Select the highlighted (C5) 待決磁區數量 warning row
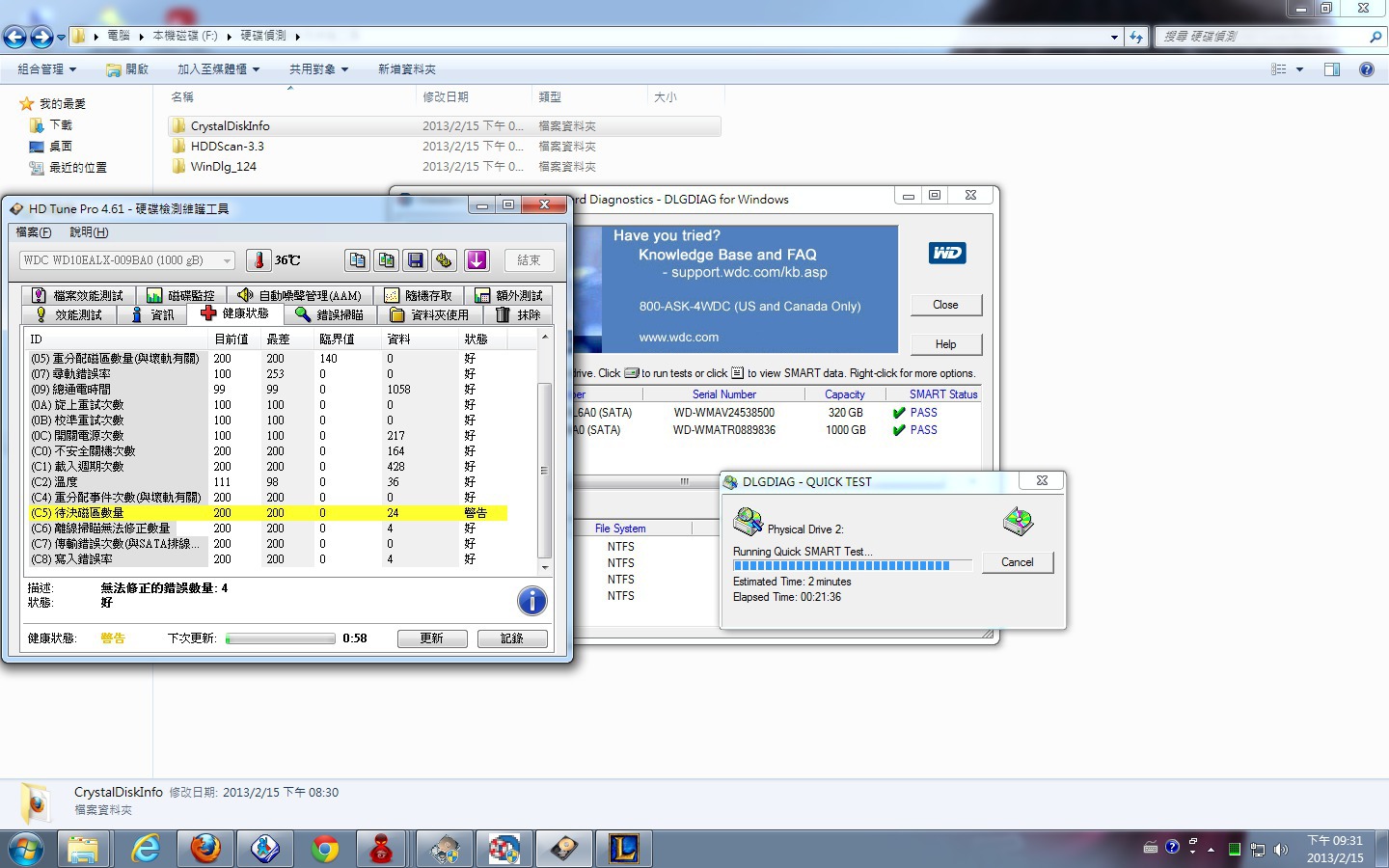 [x=267, y=513]
